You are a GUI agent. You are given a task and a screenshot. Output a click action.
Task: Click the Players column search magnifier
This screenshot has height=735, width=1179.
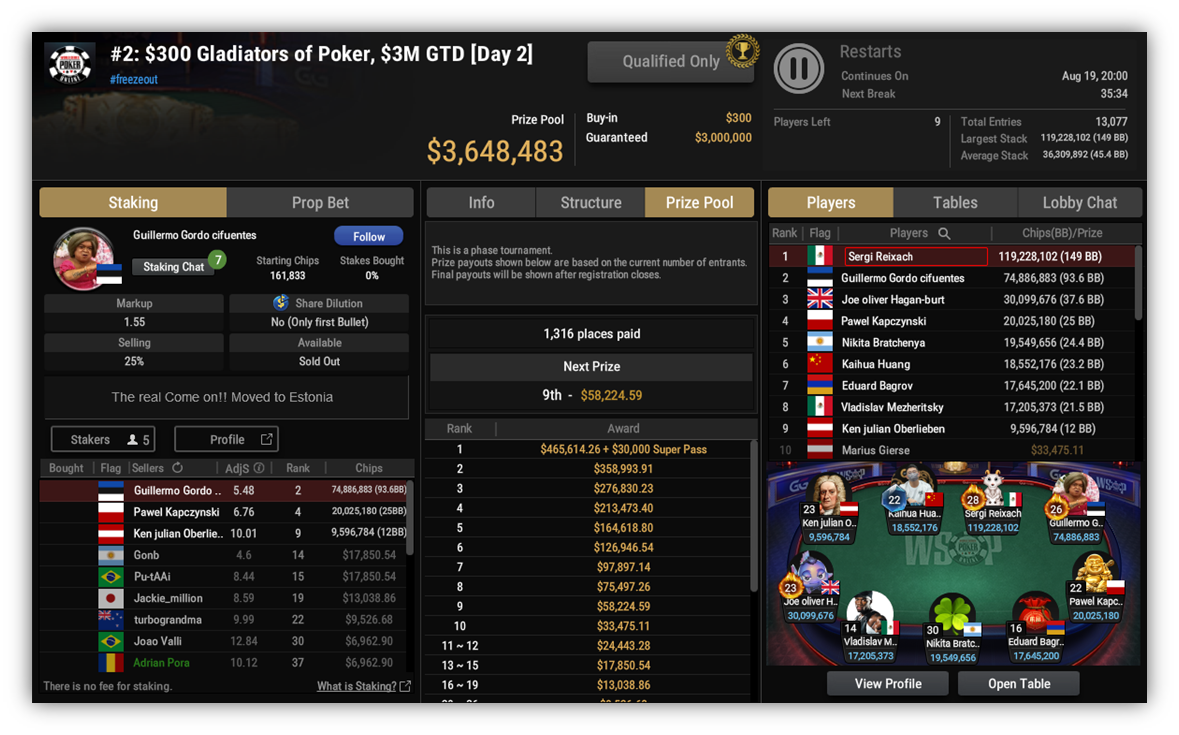point(944,234)
